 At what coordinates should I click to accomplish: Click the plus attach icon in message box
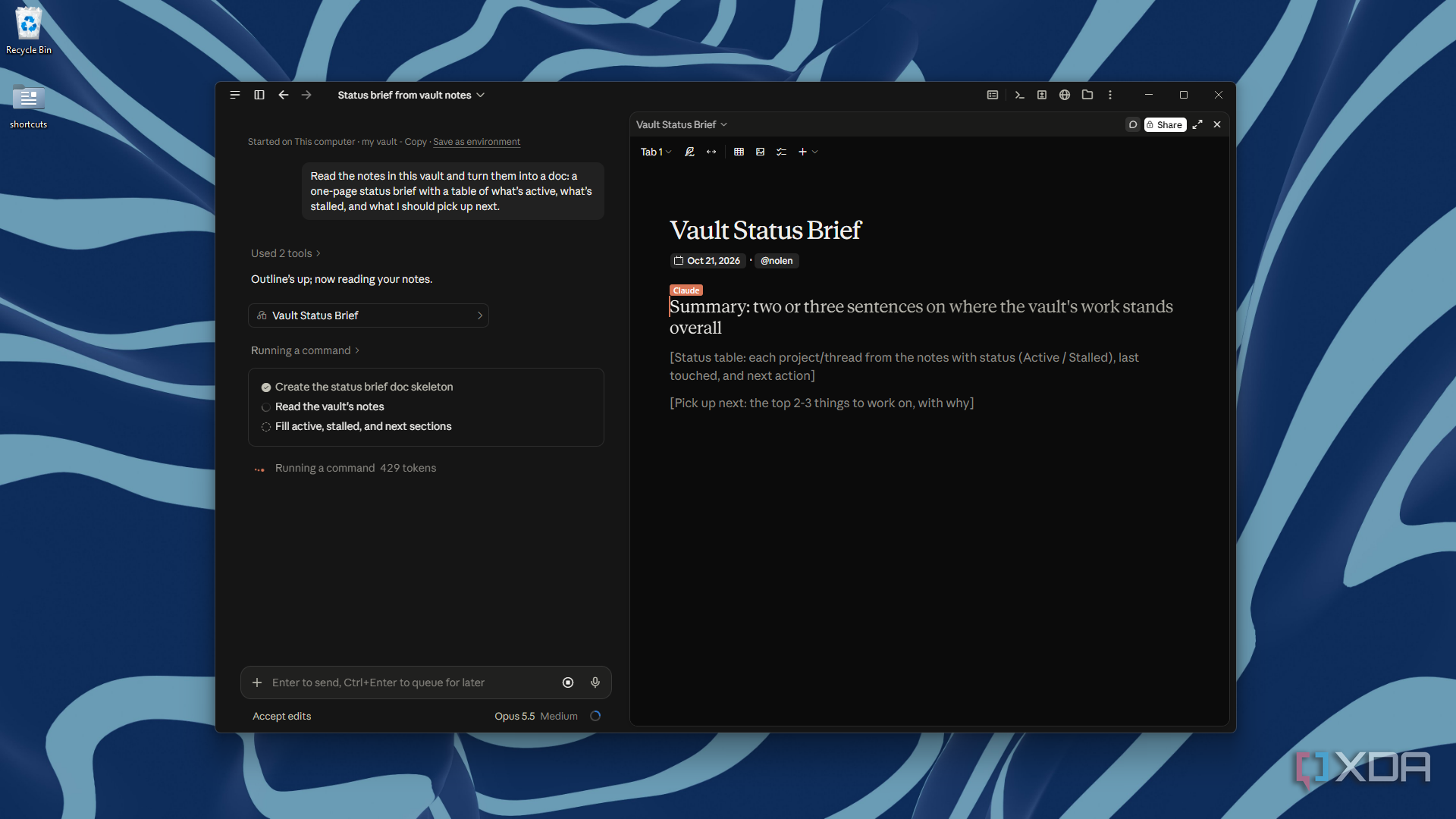pos(257,682)
